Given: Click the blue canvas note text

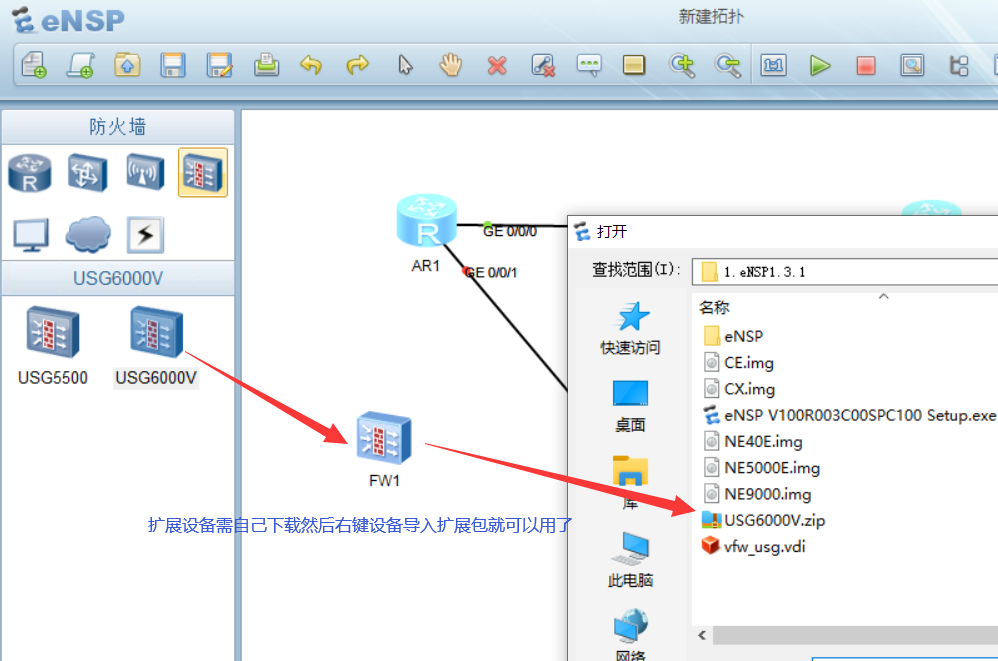Looking at the screenshot, I should coord(360,525).
